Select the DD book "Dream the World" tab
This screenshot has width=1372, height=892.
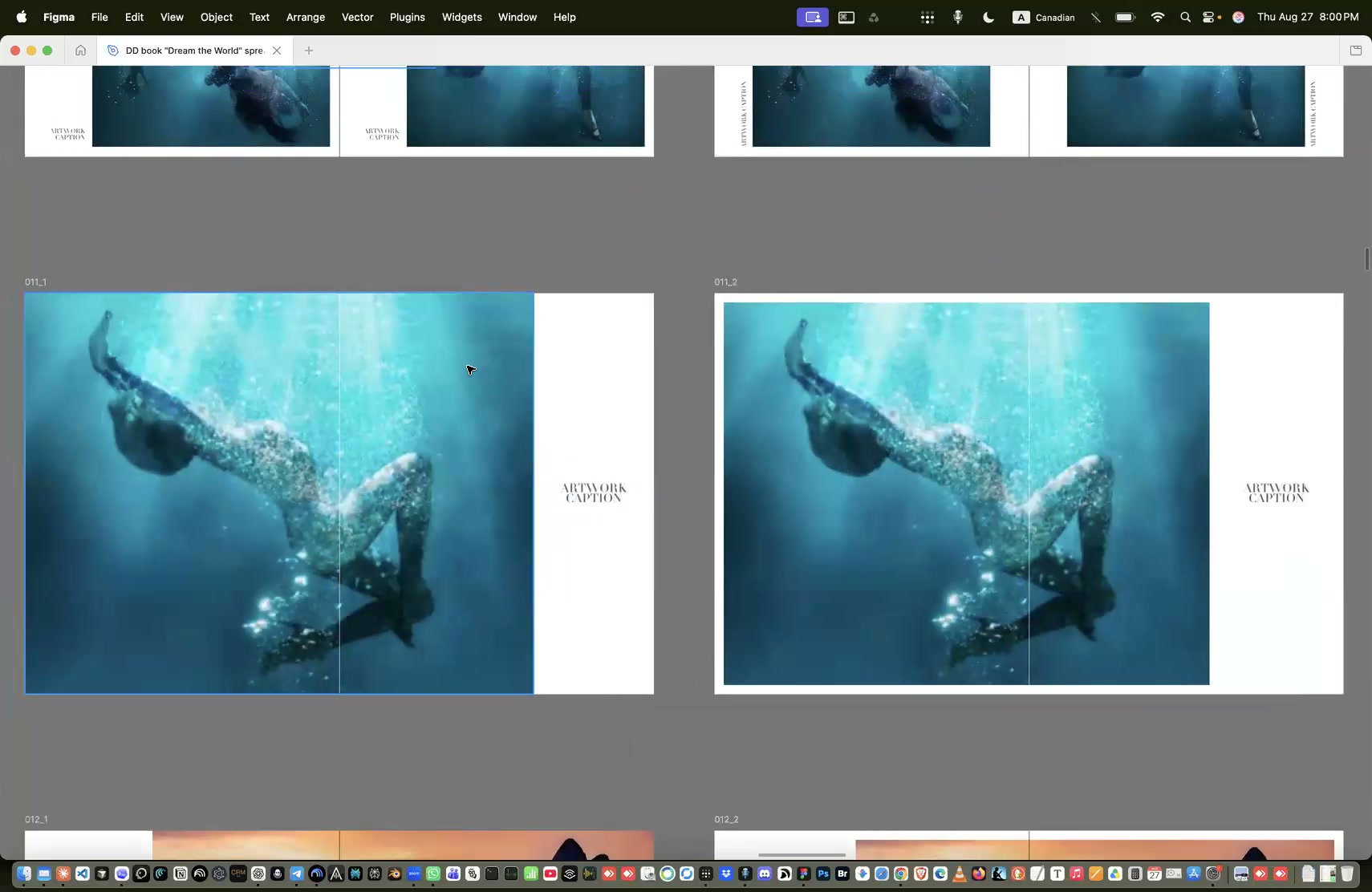(x=194, y=51)
